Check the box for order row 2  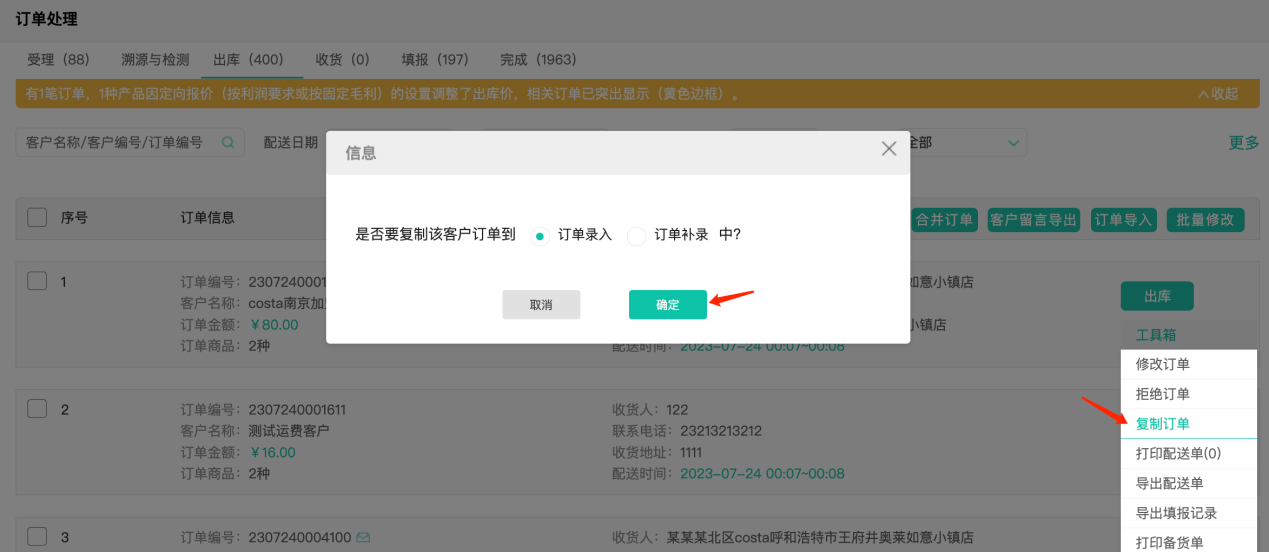point(37,408)
